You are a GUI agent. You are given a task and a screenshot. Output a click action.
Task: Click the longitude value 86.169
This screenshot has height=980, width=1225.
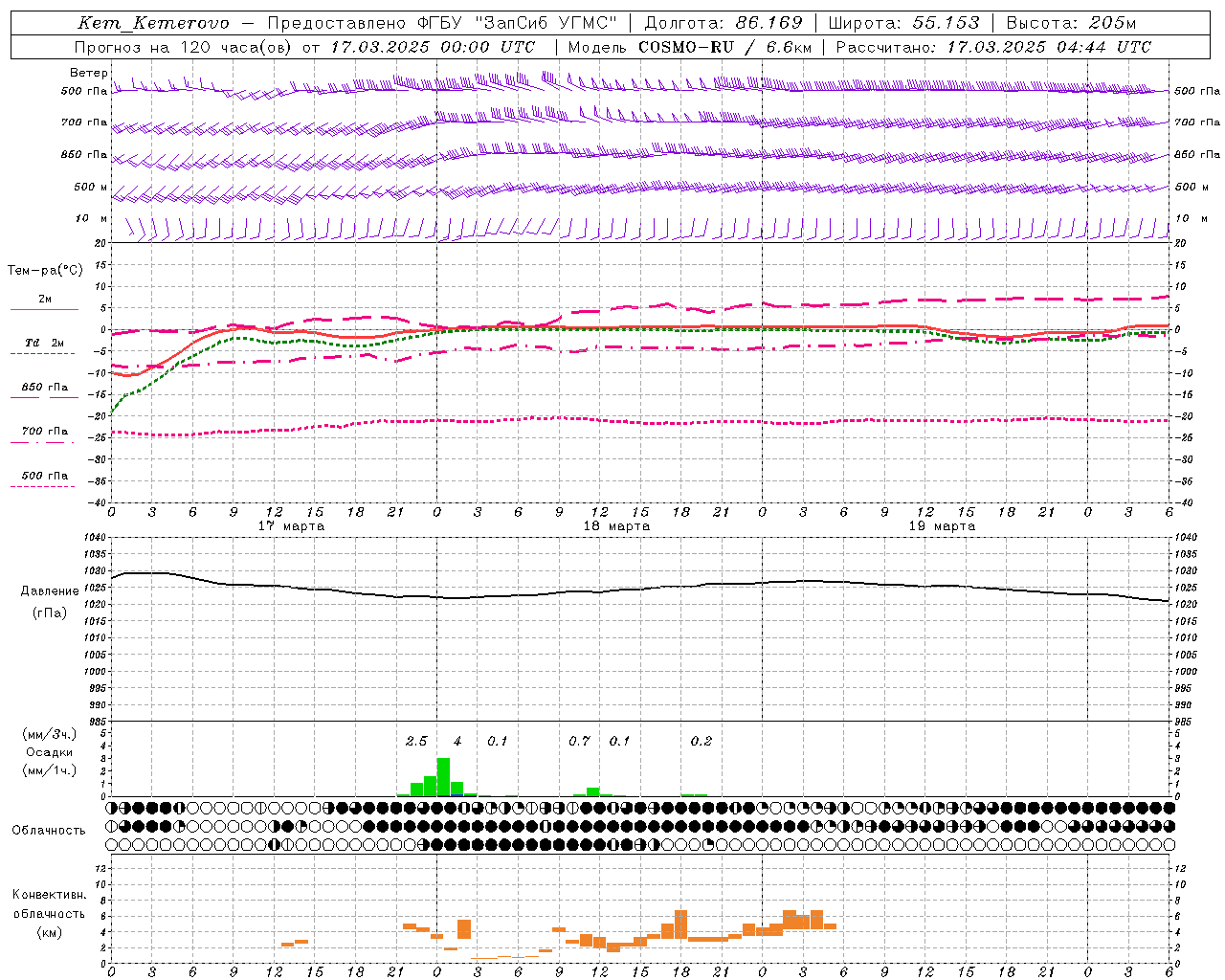pyautogui.click(x=768, y=23)
